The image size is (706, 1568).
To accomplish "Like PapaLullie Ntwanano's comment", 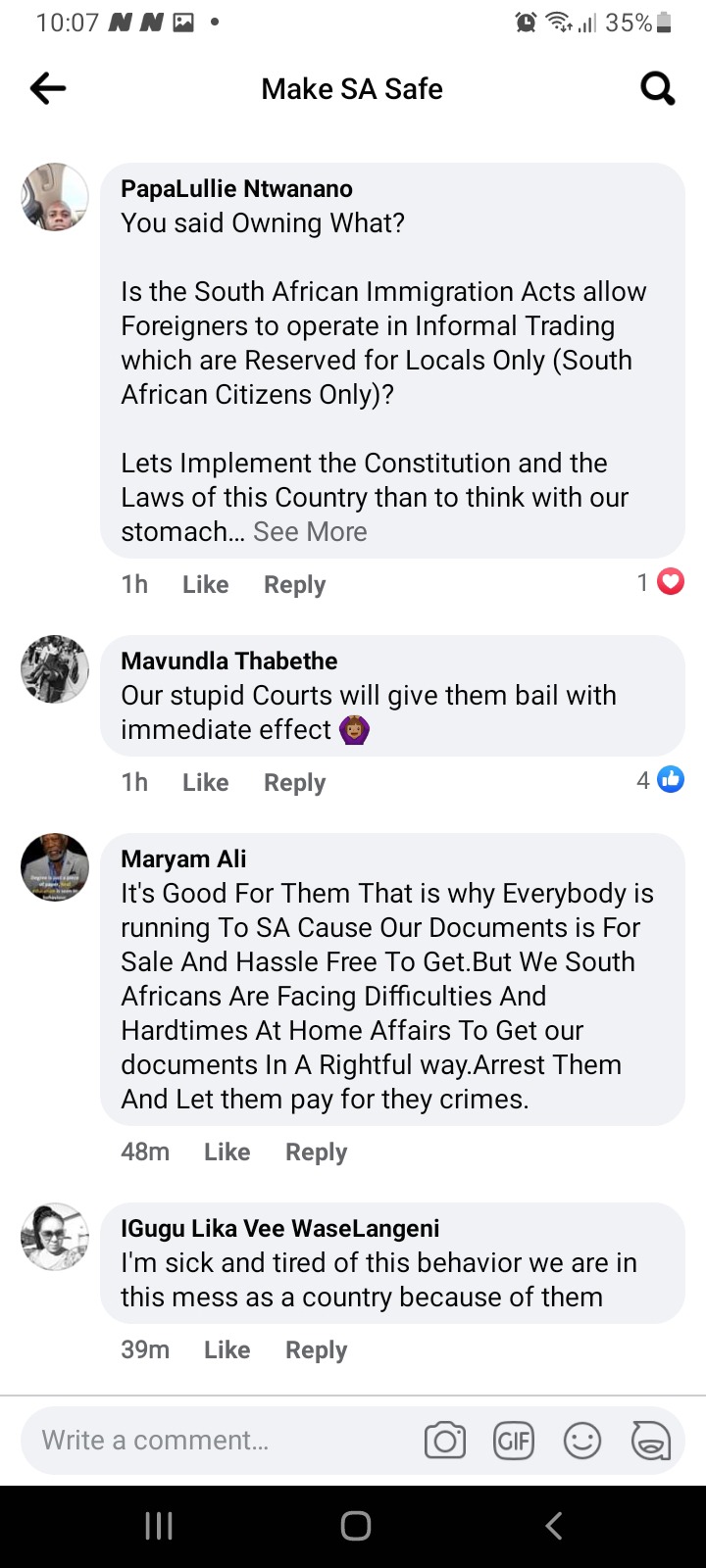I will (205, 584).
